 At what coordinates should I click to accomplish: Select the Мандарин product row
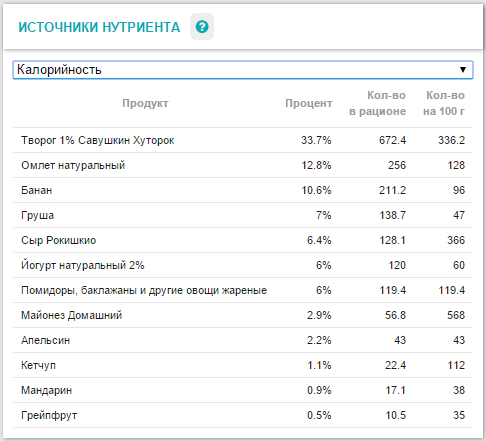[243, 390]
